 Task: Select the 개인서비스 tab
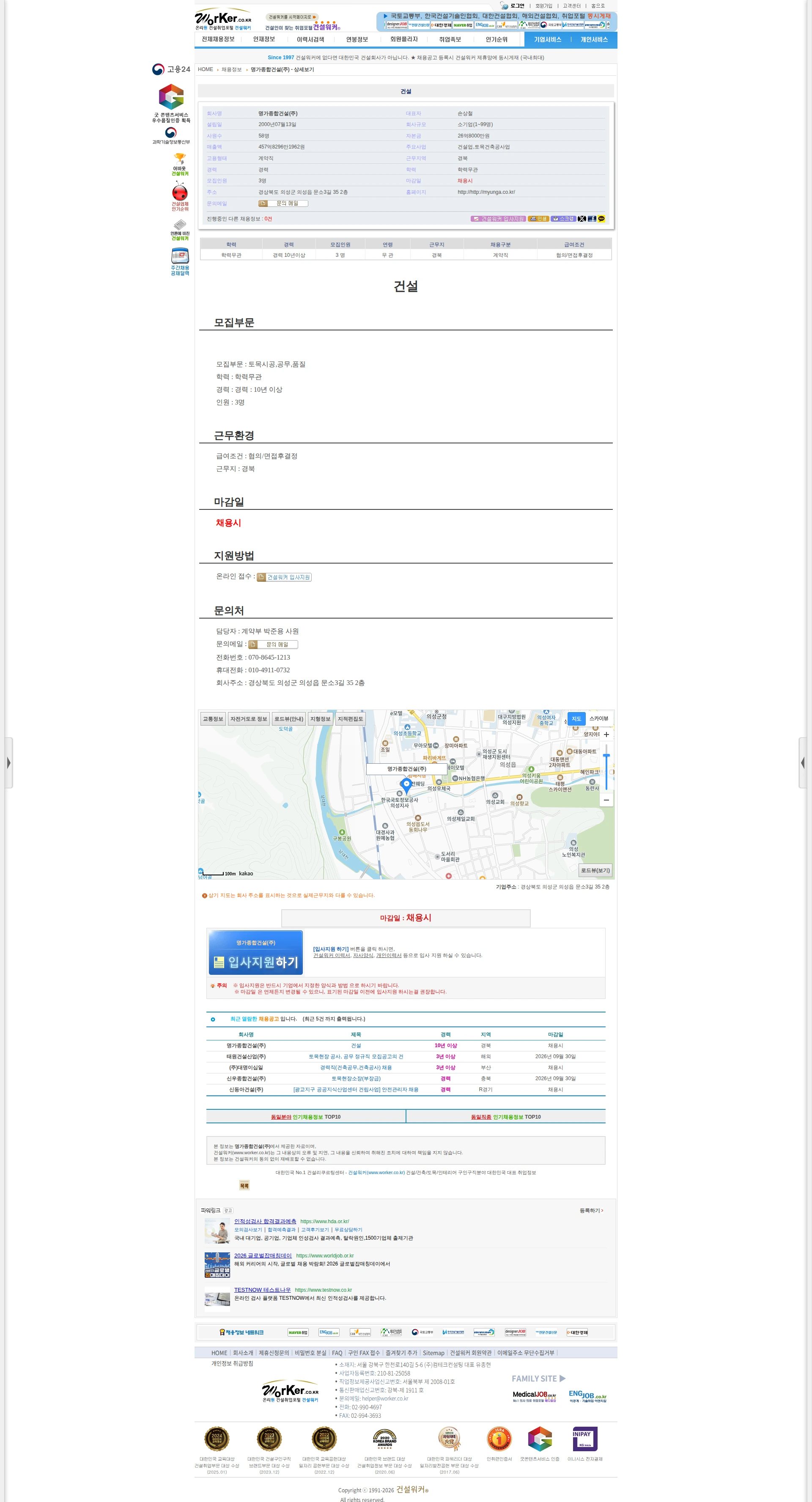(594, 39)
